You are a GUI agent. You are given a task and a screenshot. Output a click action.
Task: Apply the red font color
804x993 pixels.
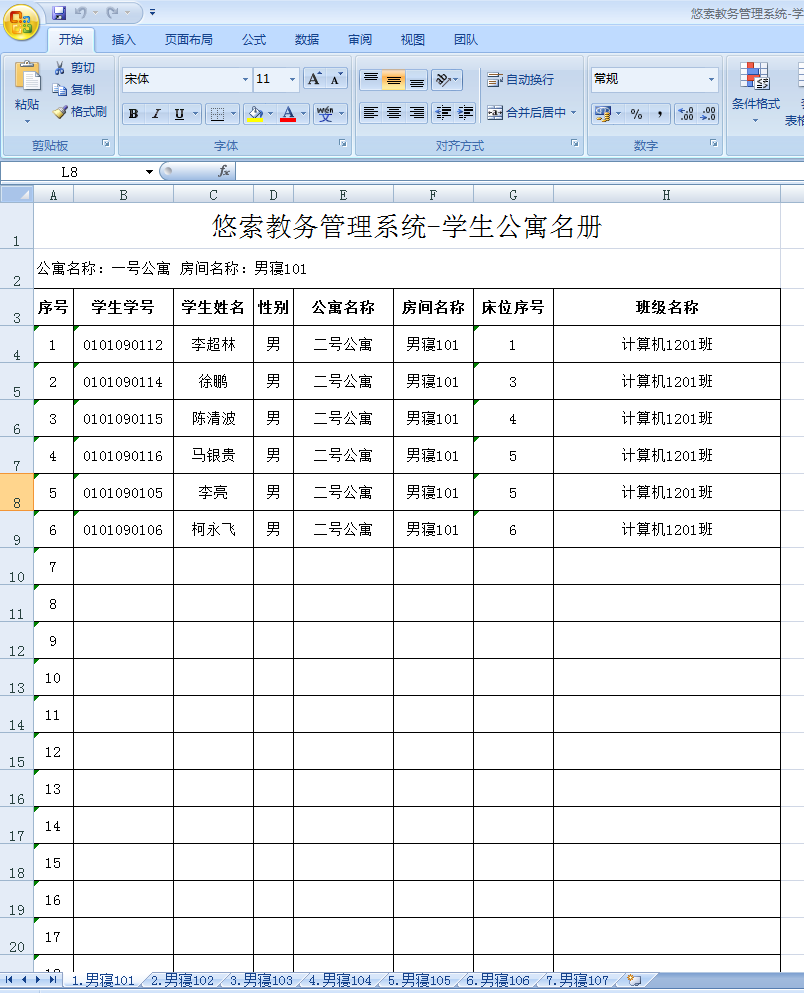tap(288, 114)
